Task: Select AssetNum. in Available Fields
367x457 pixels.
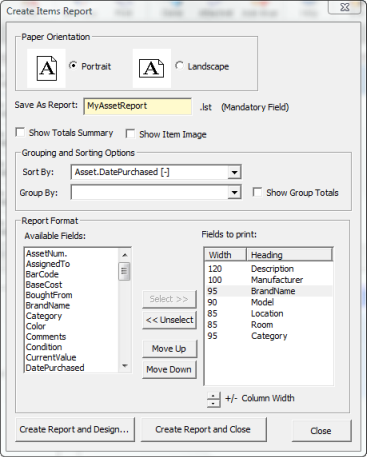Action: coord(72,254)
